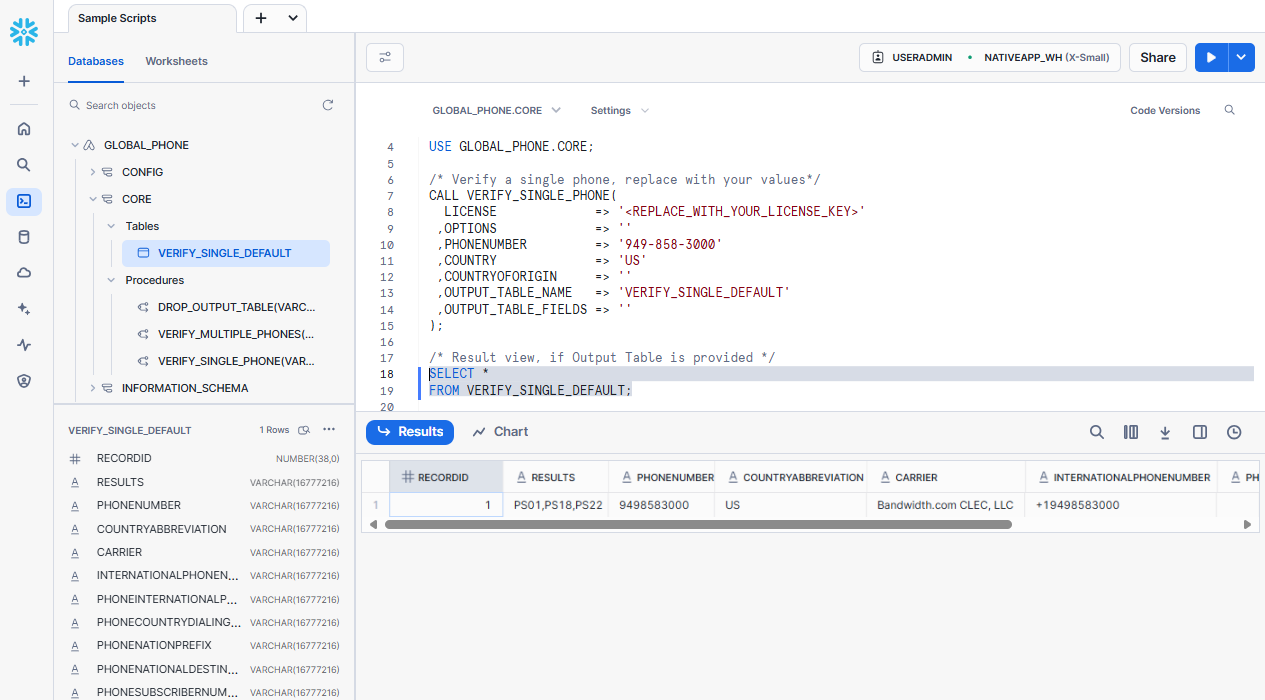Open the new tab dropdown chevron

coord(293,18)
